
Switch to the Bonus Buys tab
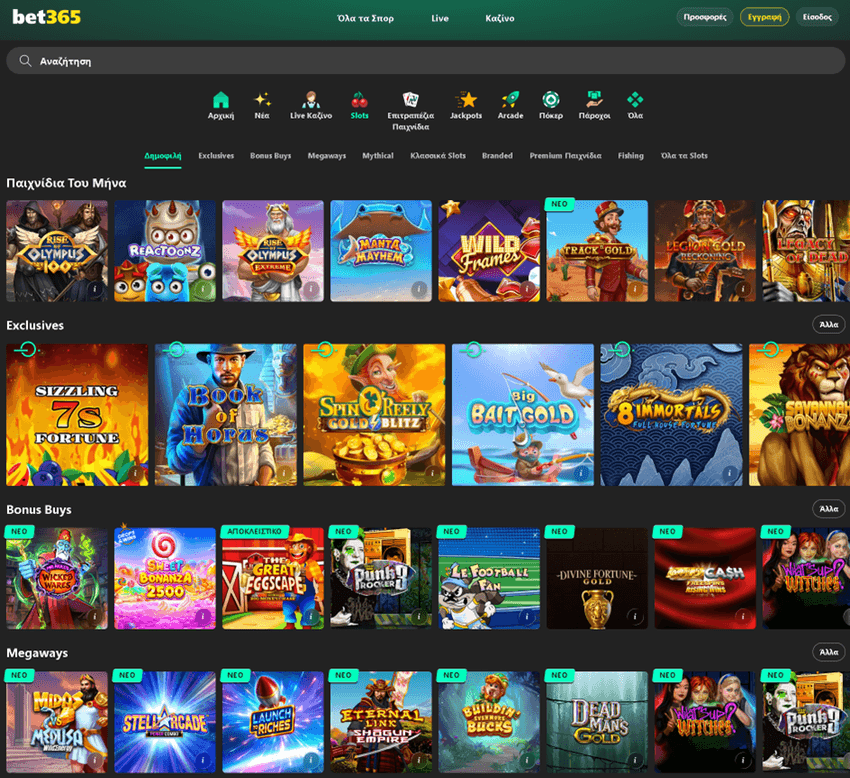[x=271, y=156]
